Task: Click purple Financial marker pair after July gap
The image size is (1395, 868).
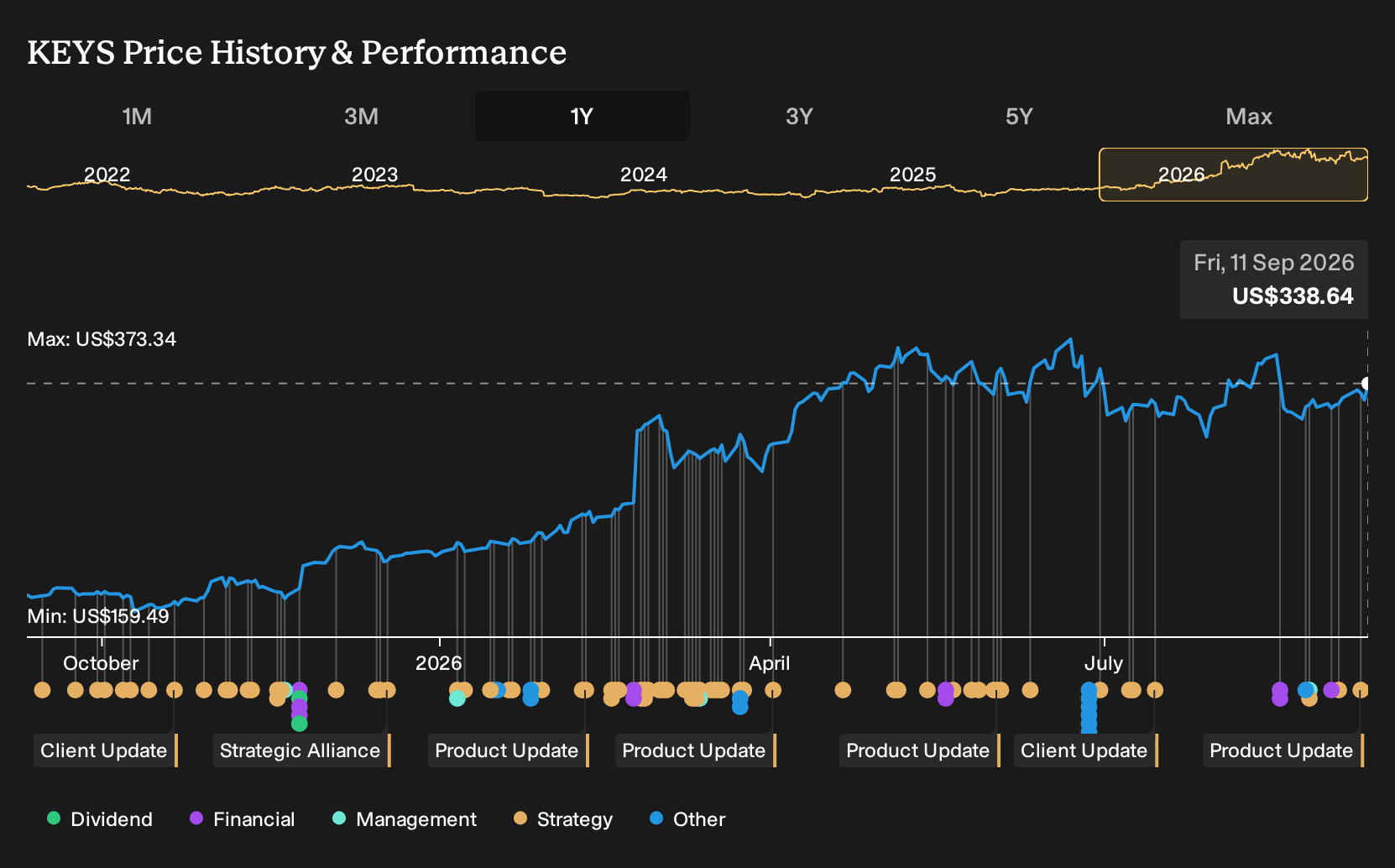Action: 1279,694
